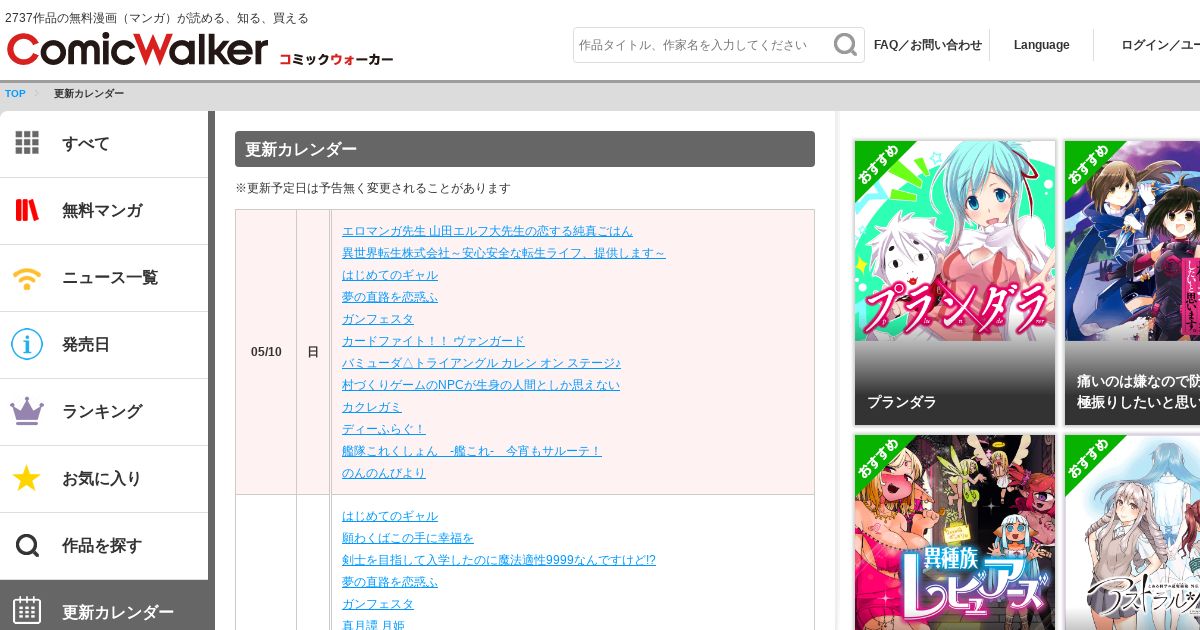Open はじめてのギャル link under 05/10
1200x630 pixels.
(x=390, y=275)
